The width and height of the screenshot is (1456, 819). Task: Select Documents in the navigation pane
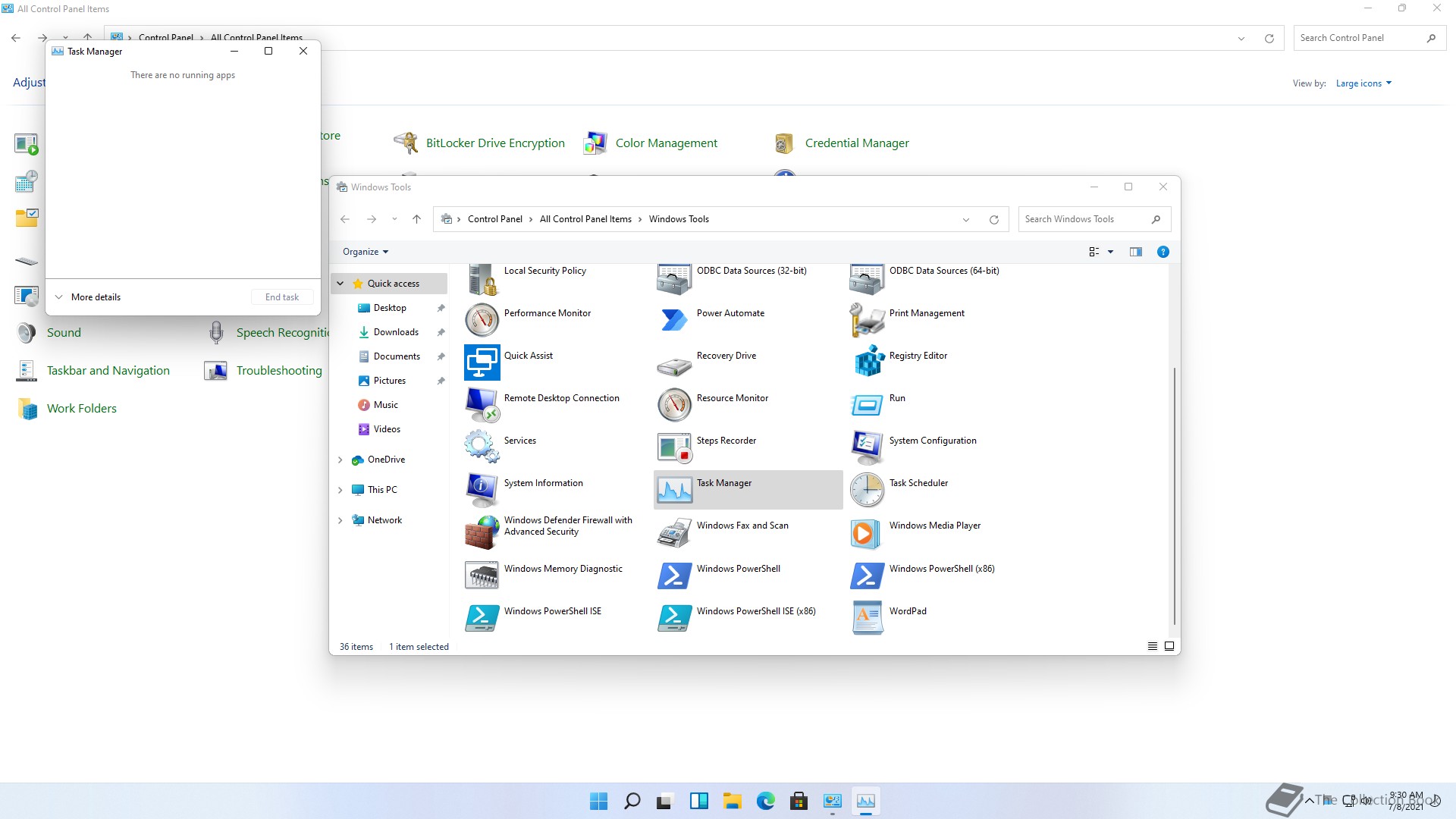[x=397, y=356]
